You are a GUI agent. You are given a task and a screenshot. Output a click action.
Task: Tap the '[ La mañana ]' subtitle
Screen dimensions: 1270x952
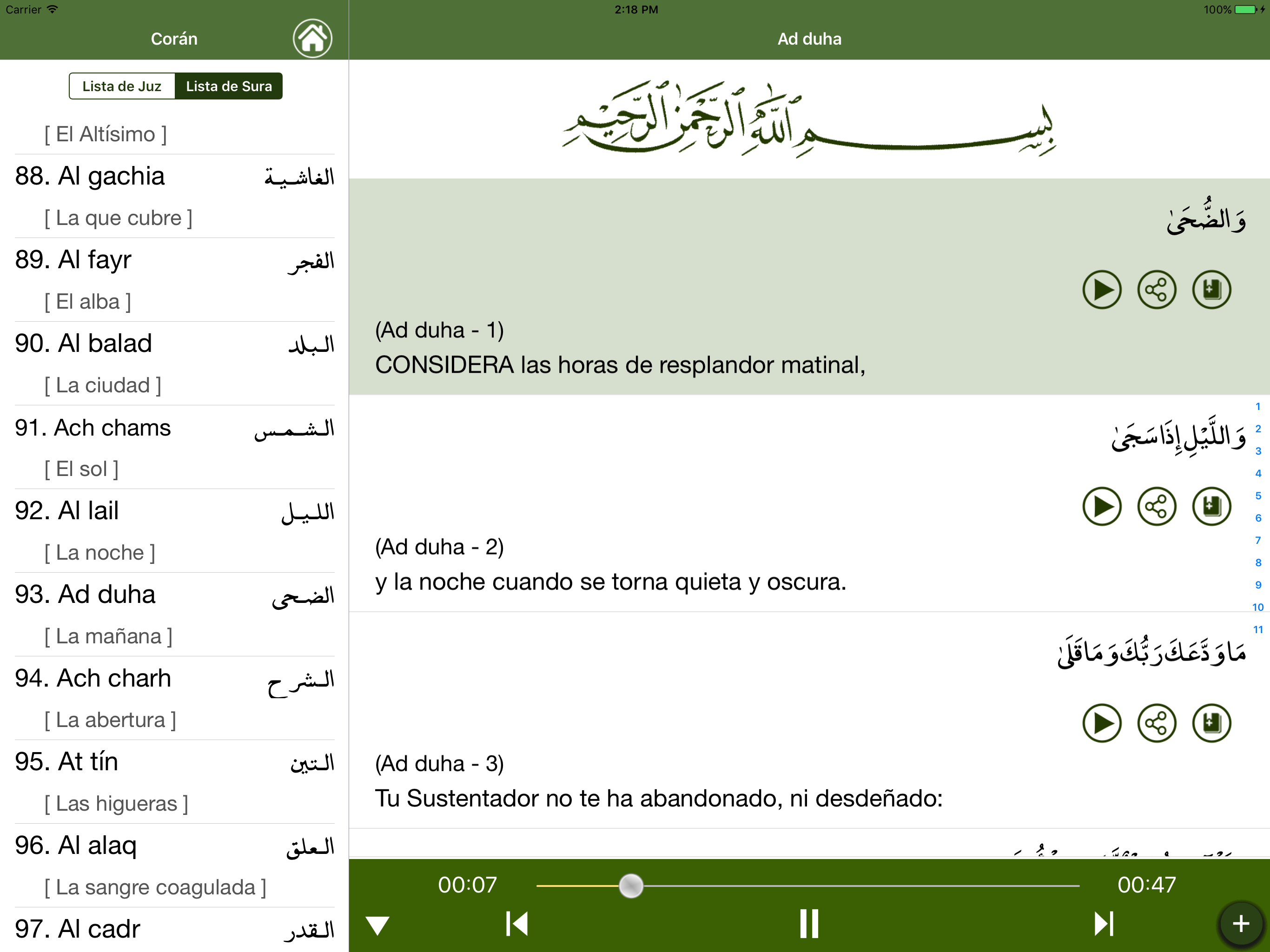pyautogui.click(x=108, y=637)
